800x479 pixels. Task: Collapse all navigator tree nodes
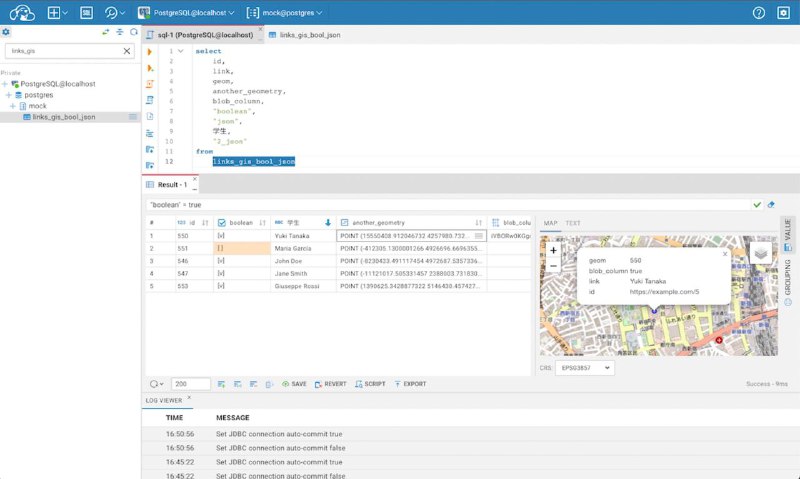(x=120, y=32)
